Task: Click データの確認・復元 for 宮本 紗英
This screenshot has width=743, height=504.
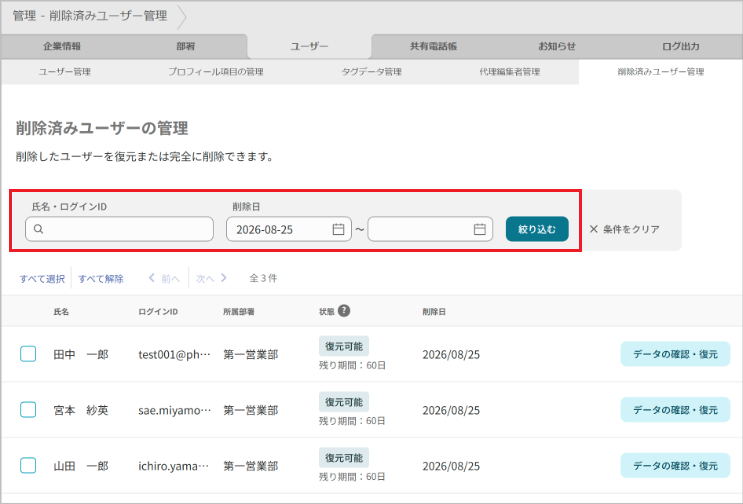Action: [x=675, y=410]
